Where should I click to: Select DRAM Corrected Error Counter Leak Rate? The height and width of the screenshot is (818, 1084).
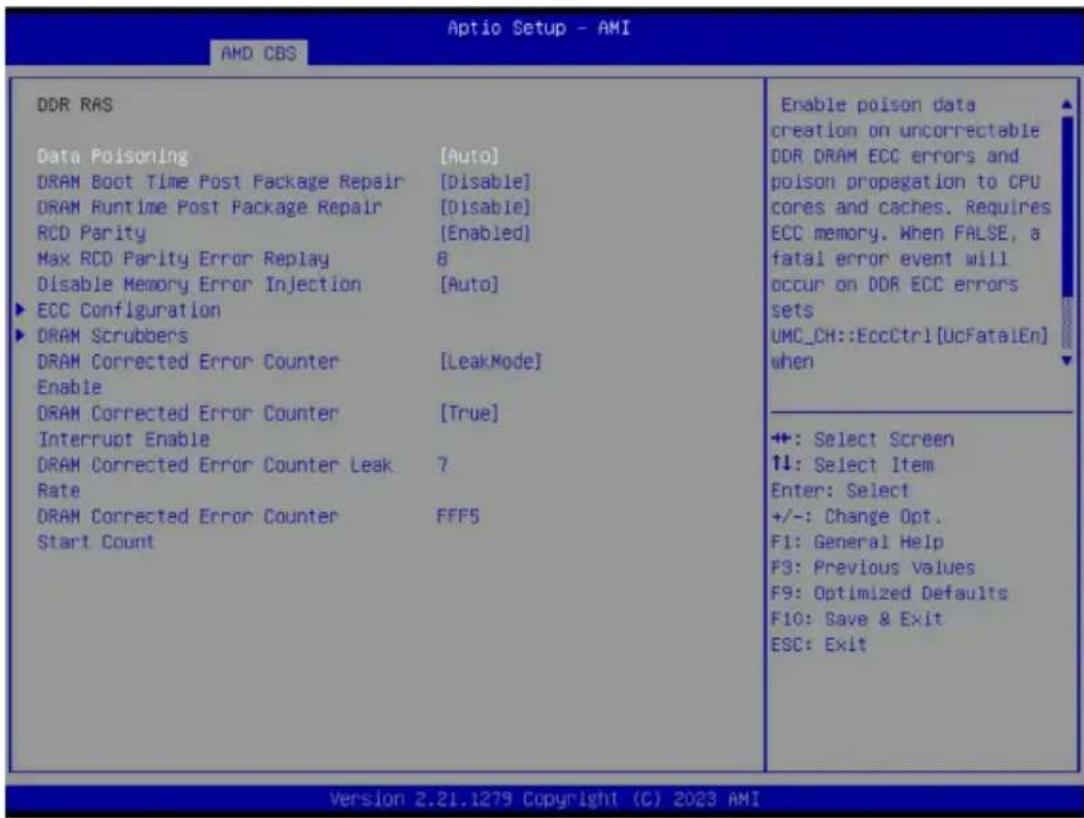point(215,477)
